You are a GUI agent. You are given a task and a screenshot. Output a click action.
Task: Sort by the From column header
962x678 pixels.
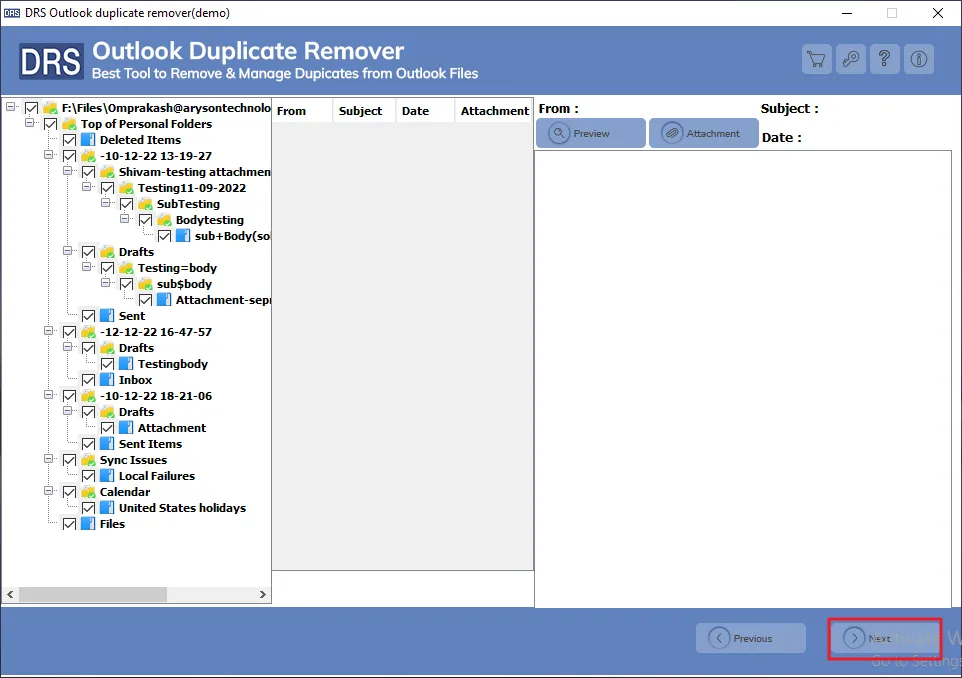(302, 111)
